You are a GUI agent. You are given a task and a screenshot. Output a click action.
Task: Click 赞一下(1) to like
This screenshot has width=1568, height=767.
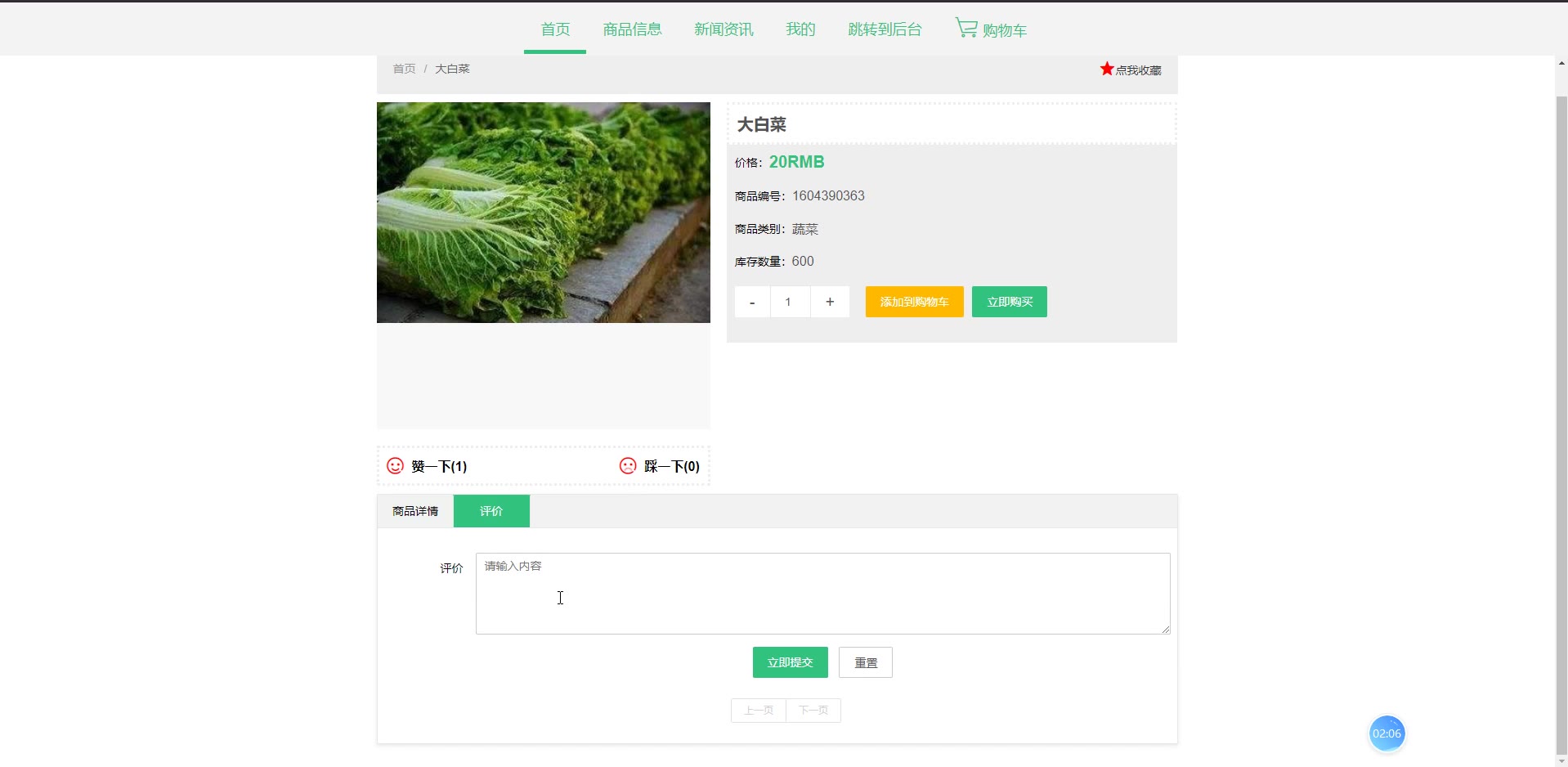[x=439, y=467]
